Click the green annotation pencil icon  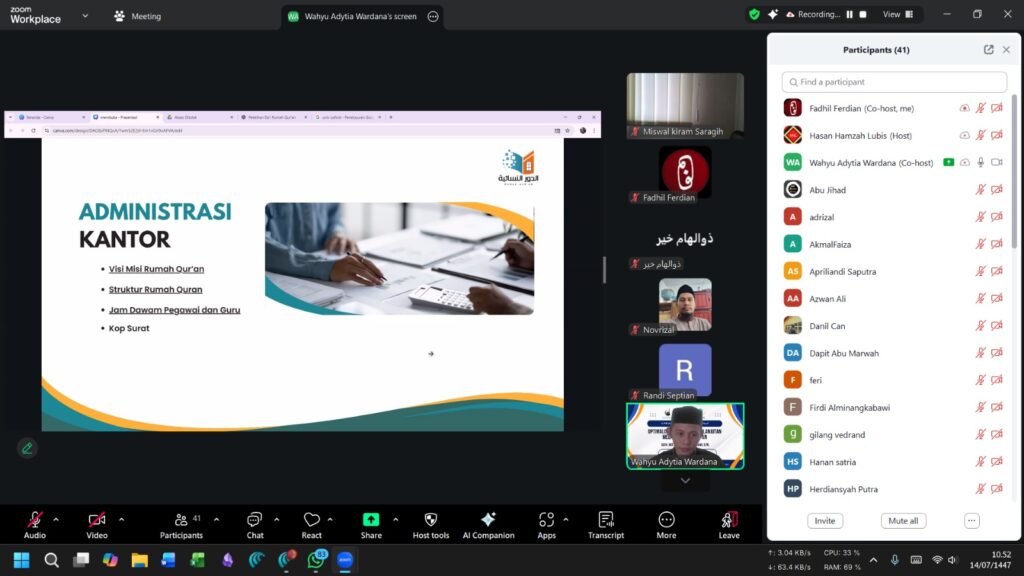[x=27, y=448]
